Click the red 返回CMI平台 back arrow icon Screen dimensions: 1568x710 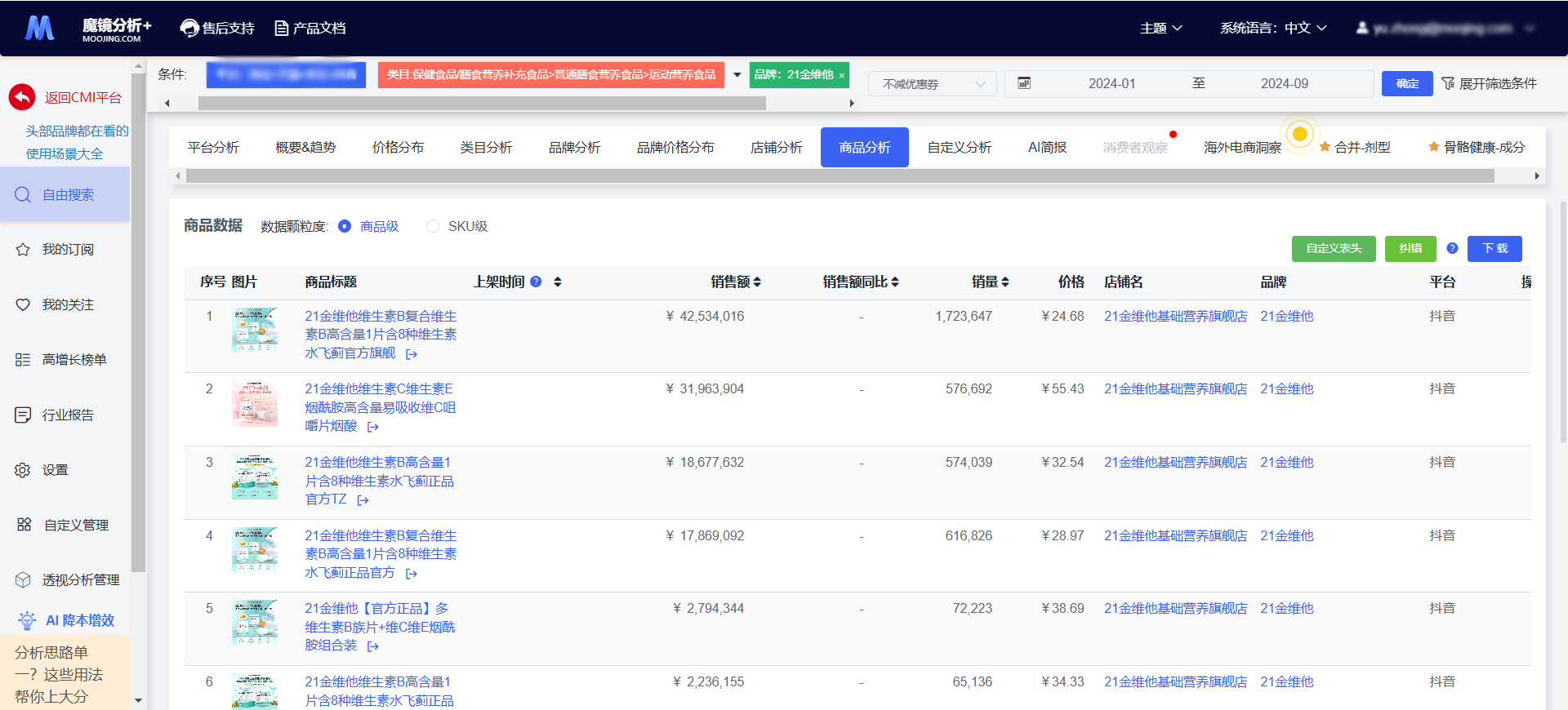(x=22, y=97)
